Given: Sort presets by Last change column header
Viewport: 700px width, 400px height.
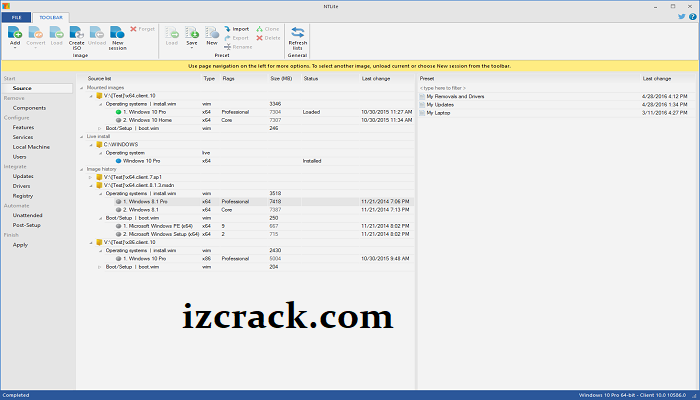Looking at the screenshot, I should click(657, 79).
